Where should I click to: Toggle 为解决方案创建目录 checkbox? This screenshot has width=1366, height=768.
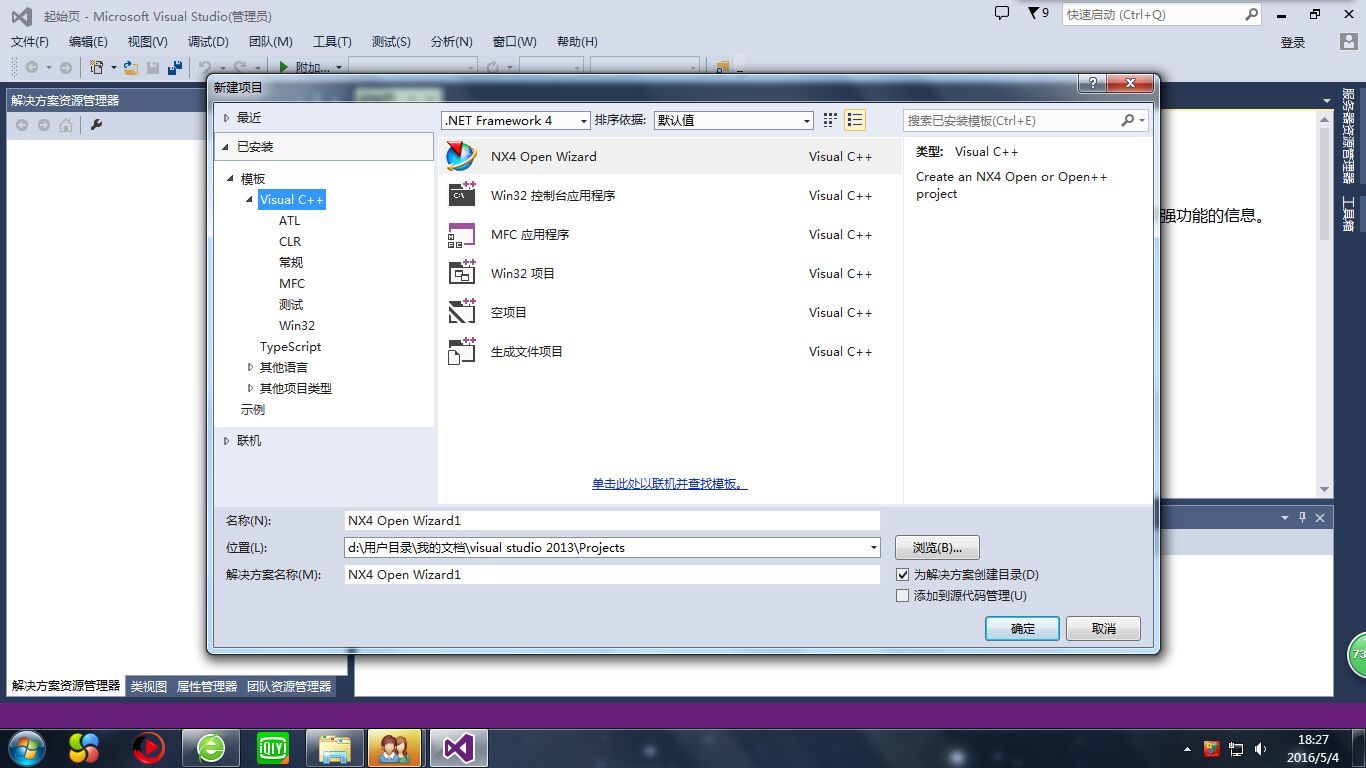pyautogui.click(x=903, y=575)
